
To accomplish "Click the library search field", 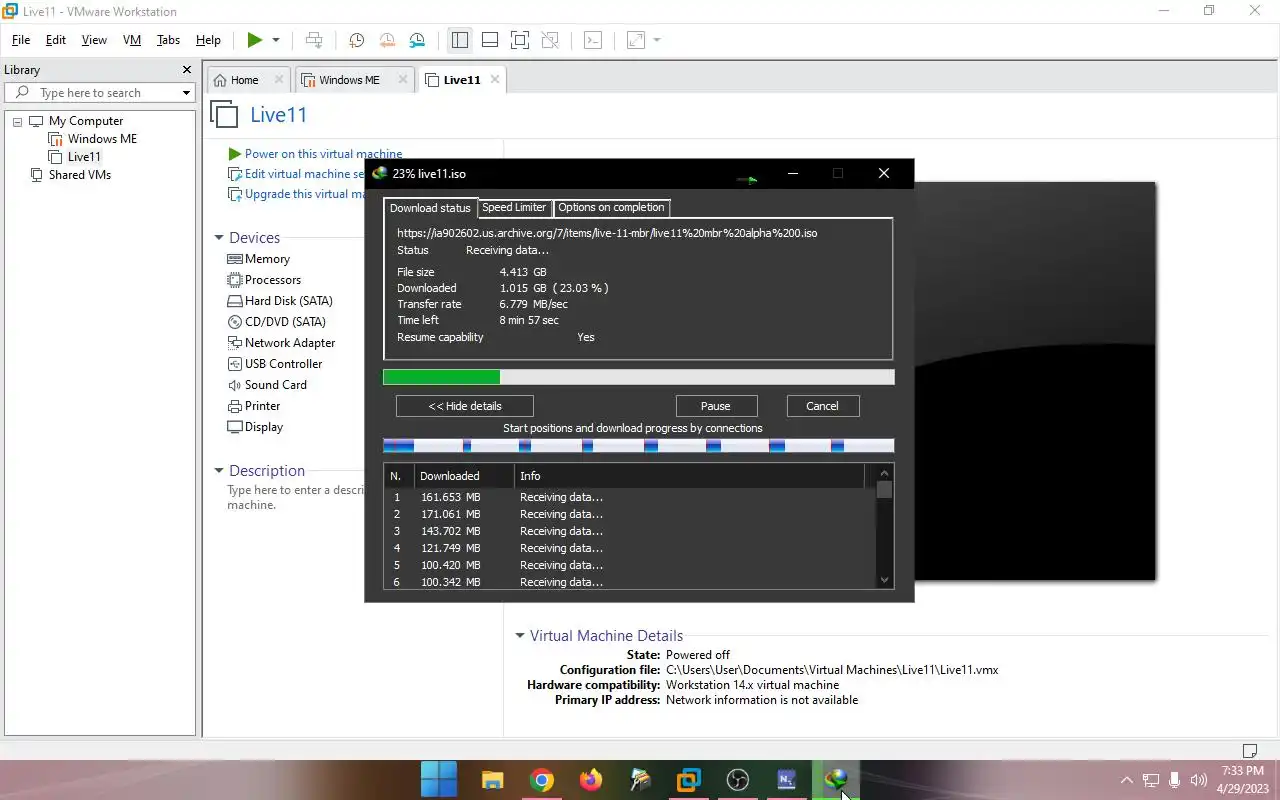I will (x=100, y=93).
